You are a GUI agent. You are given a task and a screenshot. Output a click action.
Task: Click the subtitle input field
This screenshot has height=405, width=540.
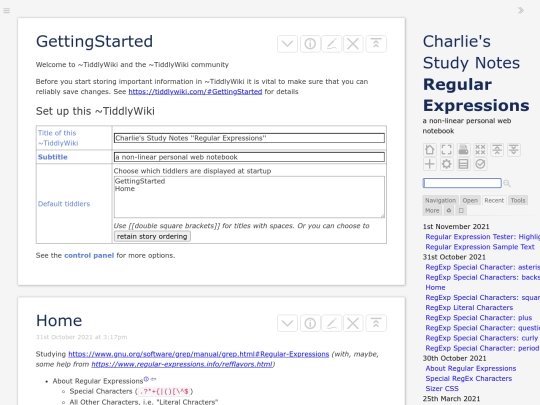(249, 157)
